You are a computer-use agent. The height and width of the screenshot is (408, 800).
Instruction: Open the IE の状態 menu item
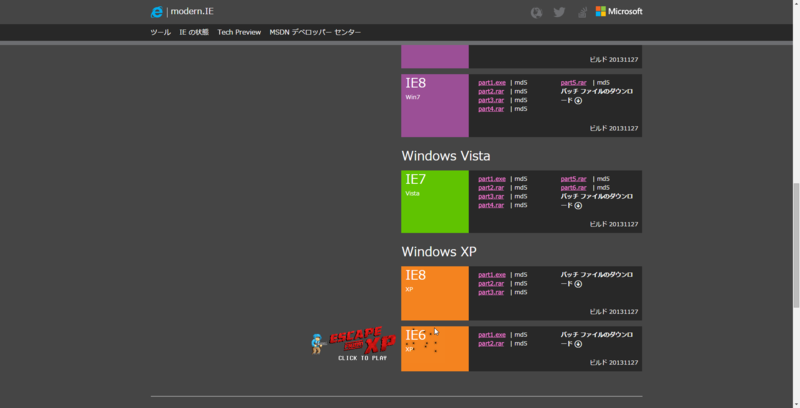tap(194, 32)
